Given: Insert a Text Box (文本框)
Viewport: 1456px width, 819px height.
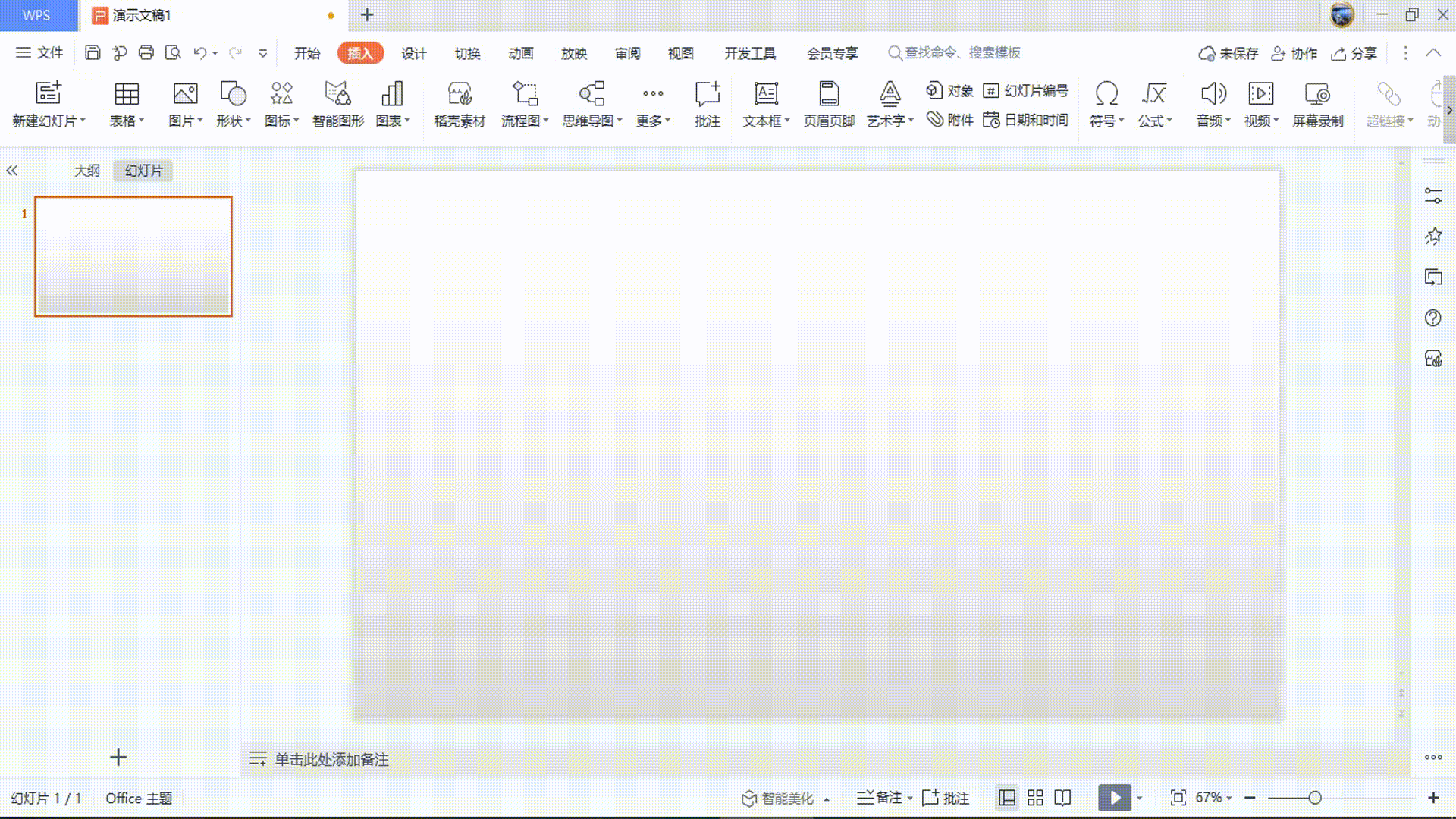Looking at the screenshot, I should click(766, 104).
